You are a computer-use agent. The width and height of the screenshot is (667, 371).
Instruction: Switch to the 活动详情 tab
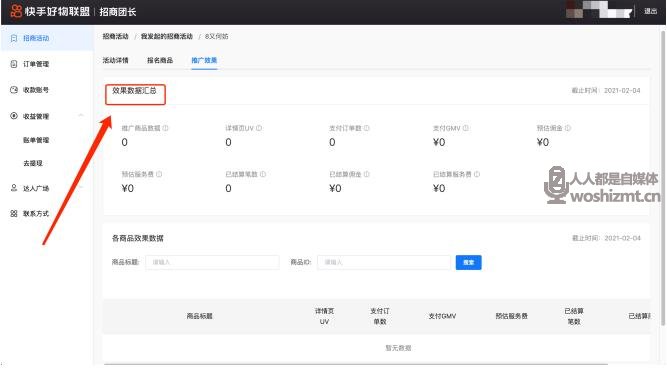(115, 60)
